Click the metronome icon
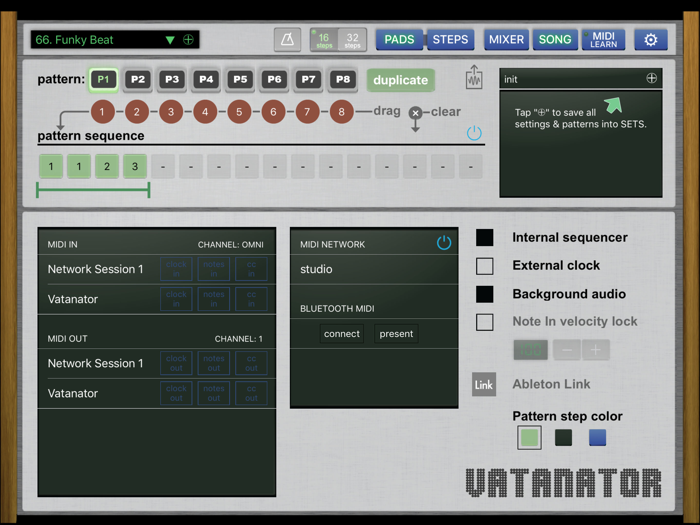Screen dimensions: 700x525 pyautogui.click(x=287, y=40)
